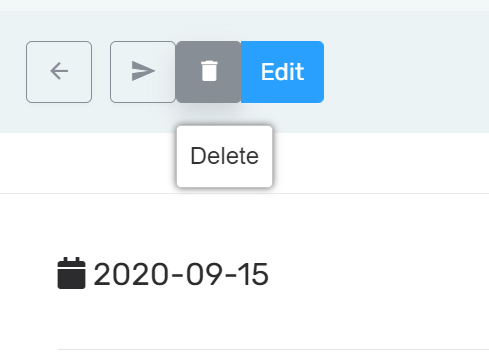
Task: Delete this entry using the gray trash button
Action: tap(208, 72)
